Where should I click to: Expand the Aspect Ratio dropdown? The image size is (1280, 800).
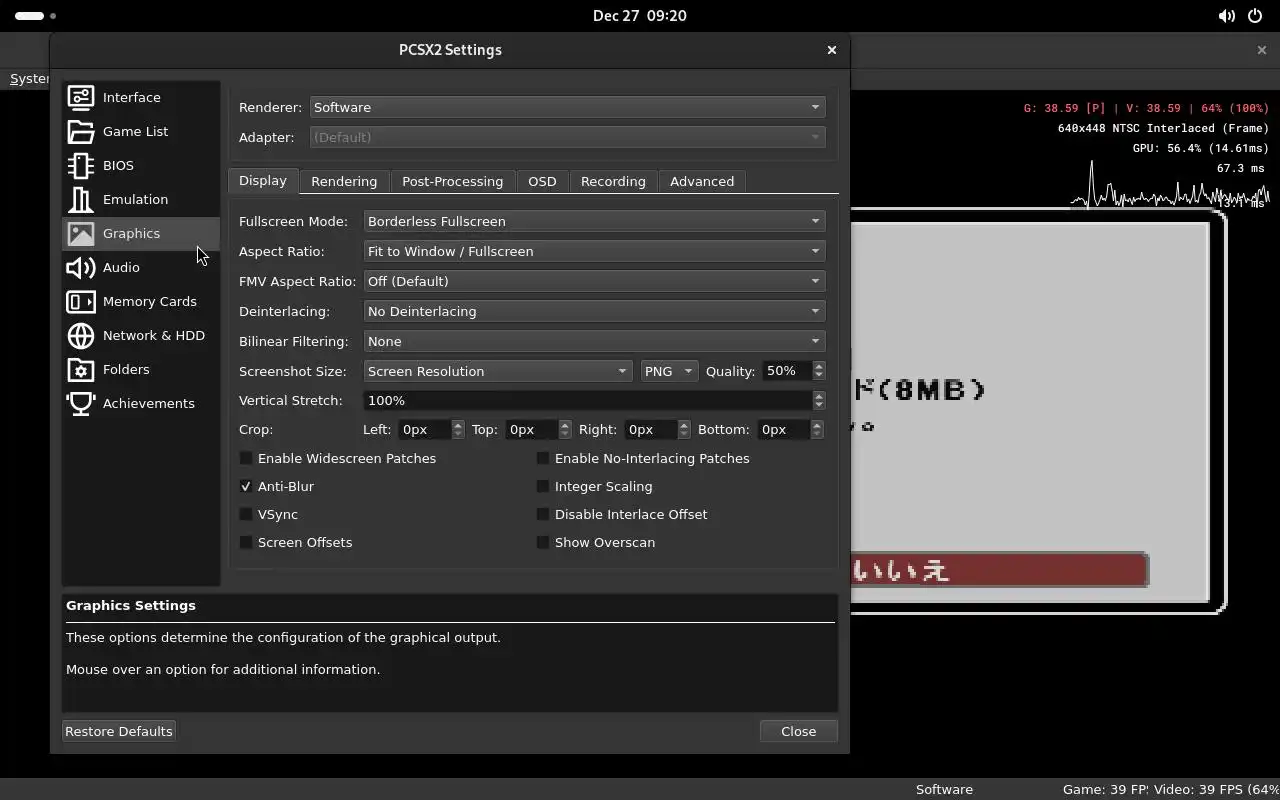[594, 251]
